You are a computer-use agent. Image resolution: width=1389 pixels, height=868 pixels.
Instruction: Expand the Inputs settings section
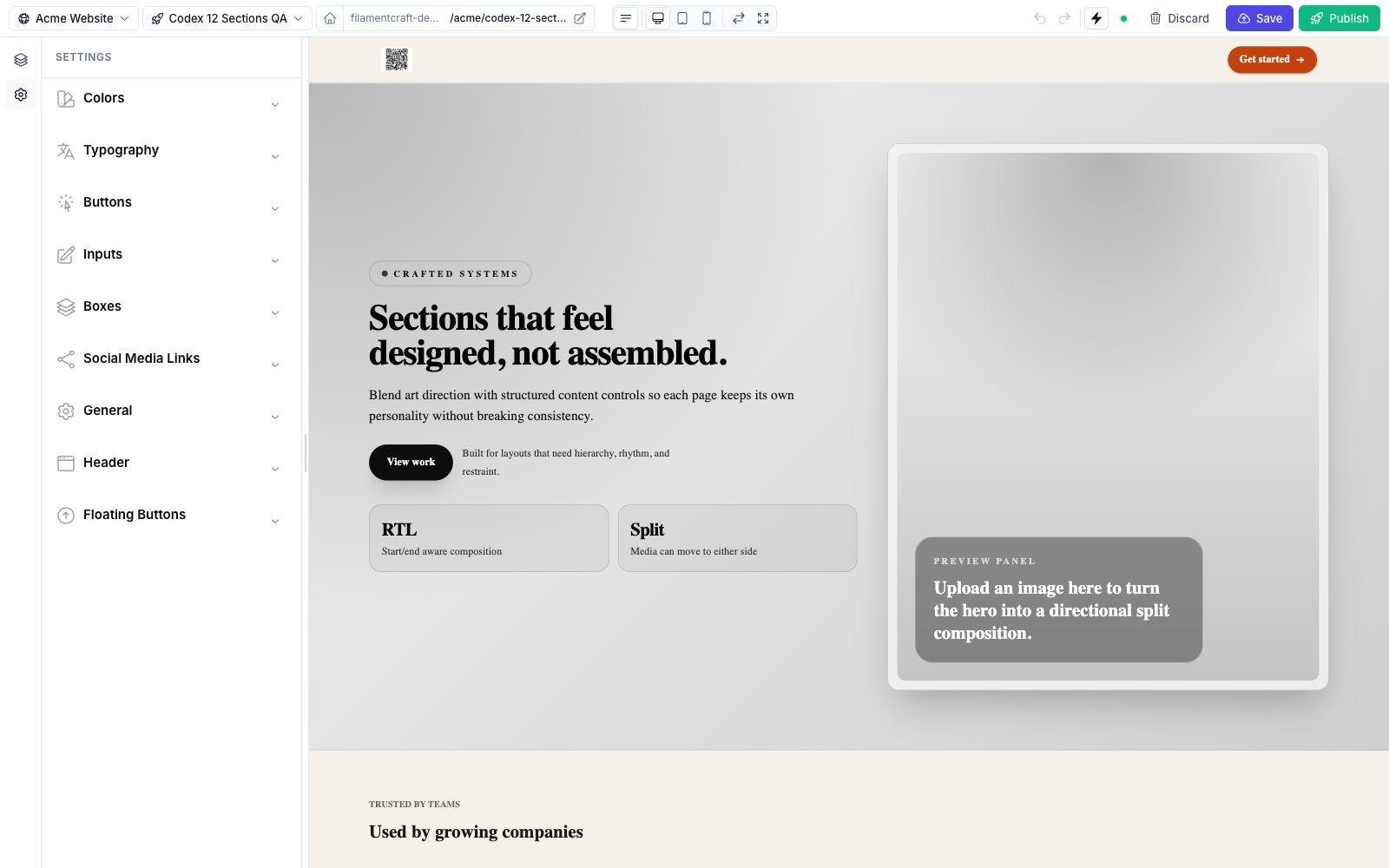pos(172,256)
